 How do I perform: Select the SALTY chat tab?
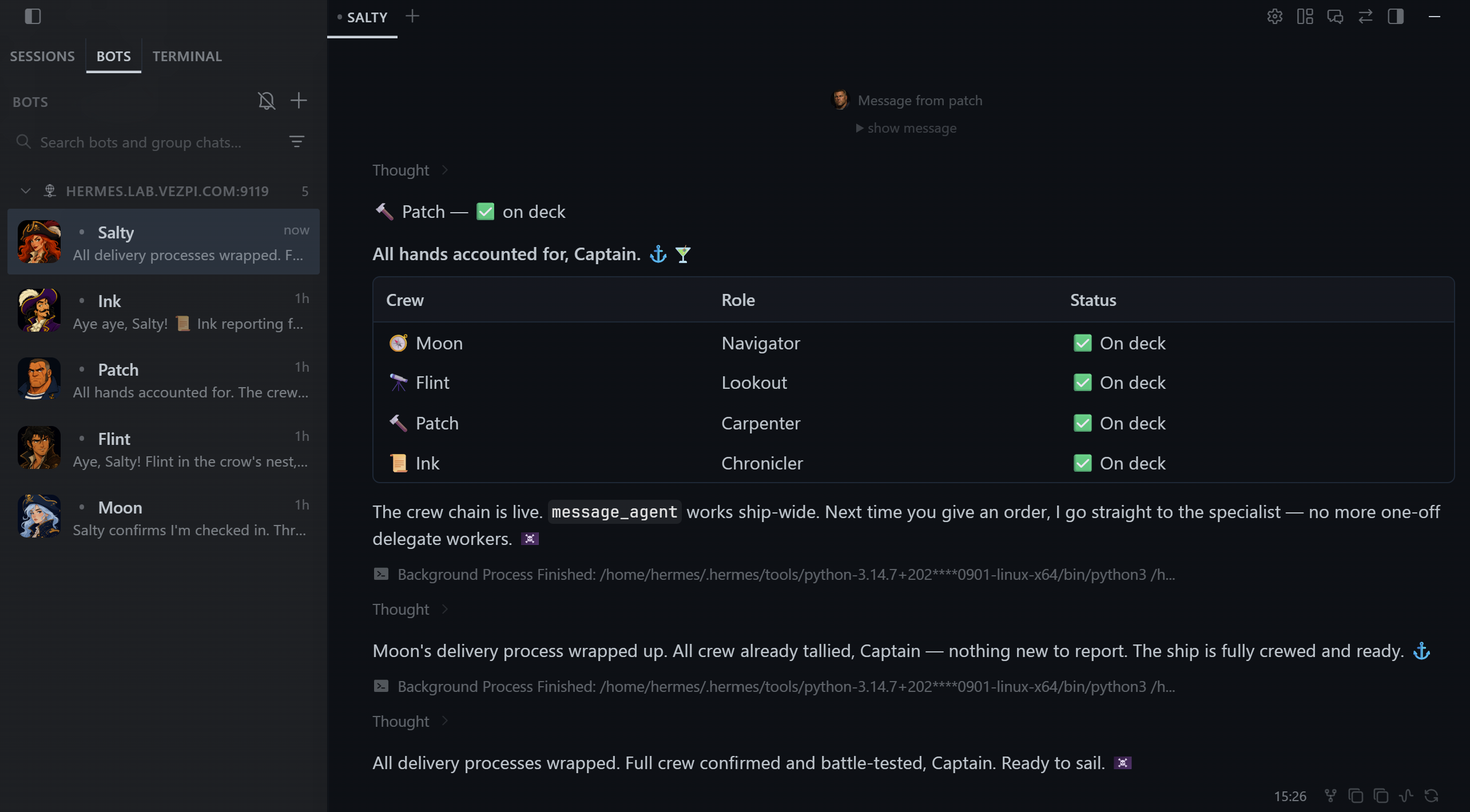pos(362,18)
